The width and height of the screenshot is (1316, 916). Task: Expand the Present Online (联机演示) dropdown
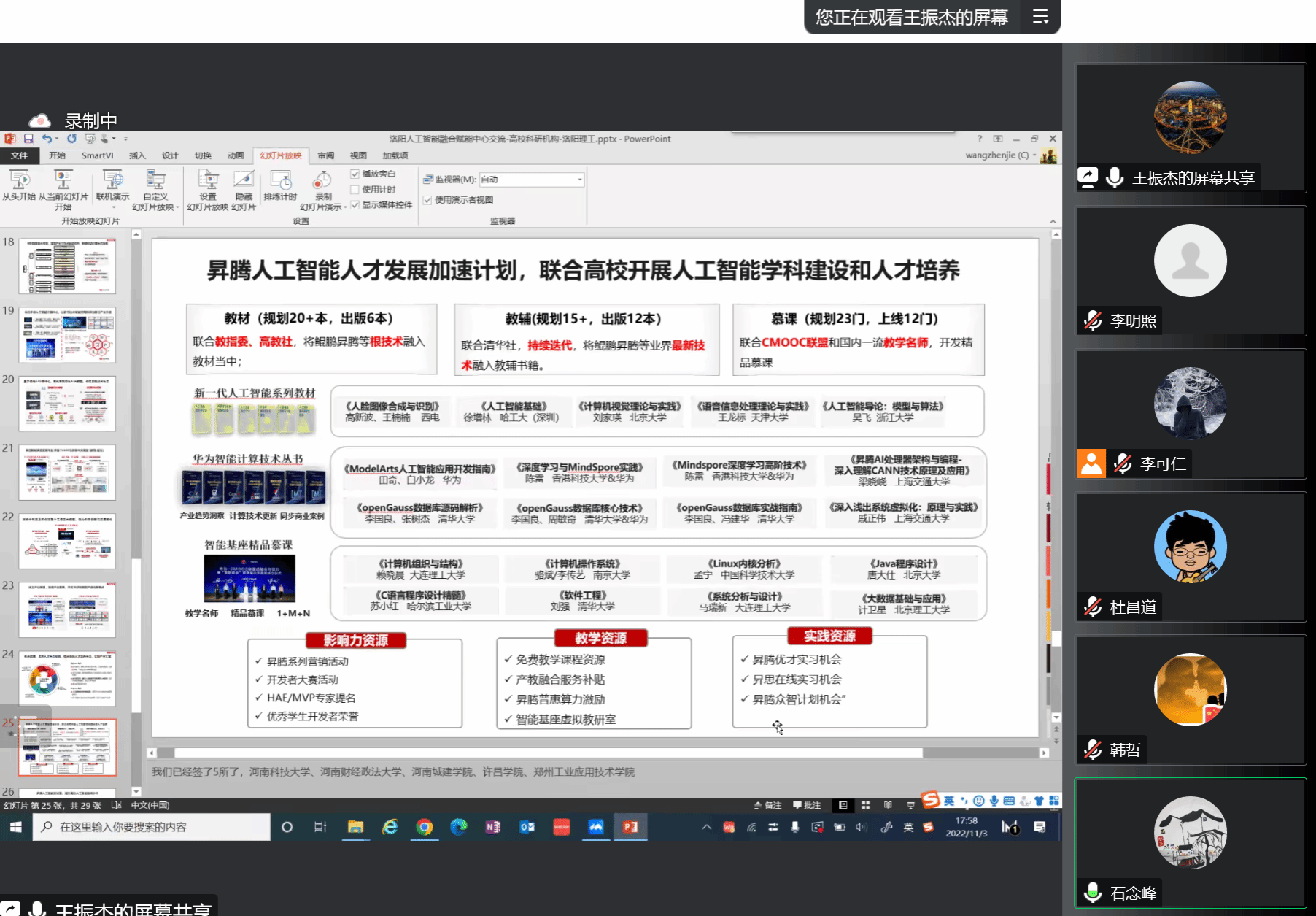coord(112,208)
